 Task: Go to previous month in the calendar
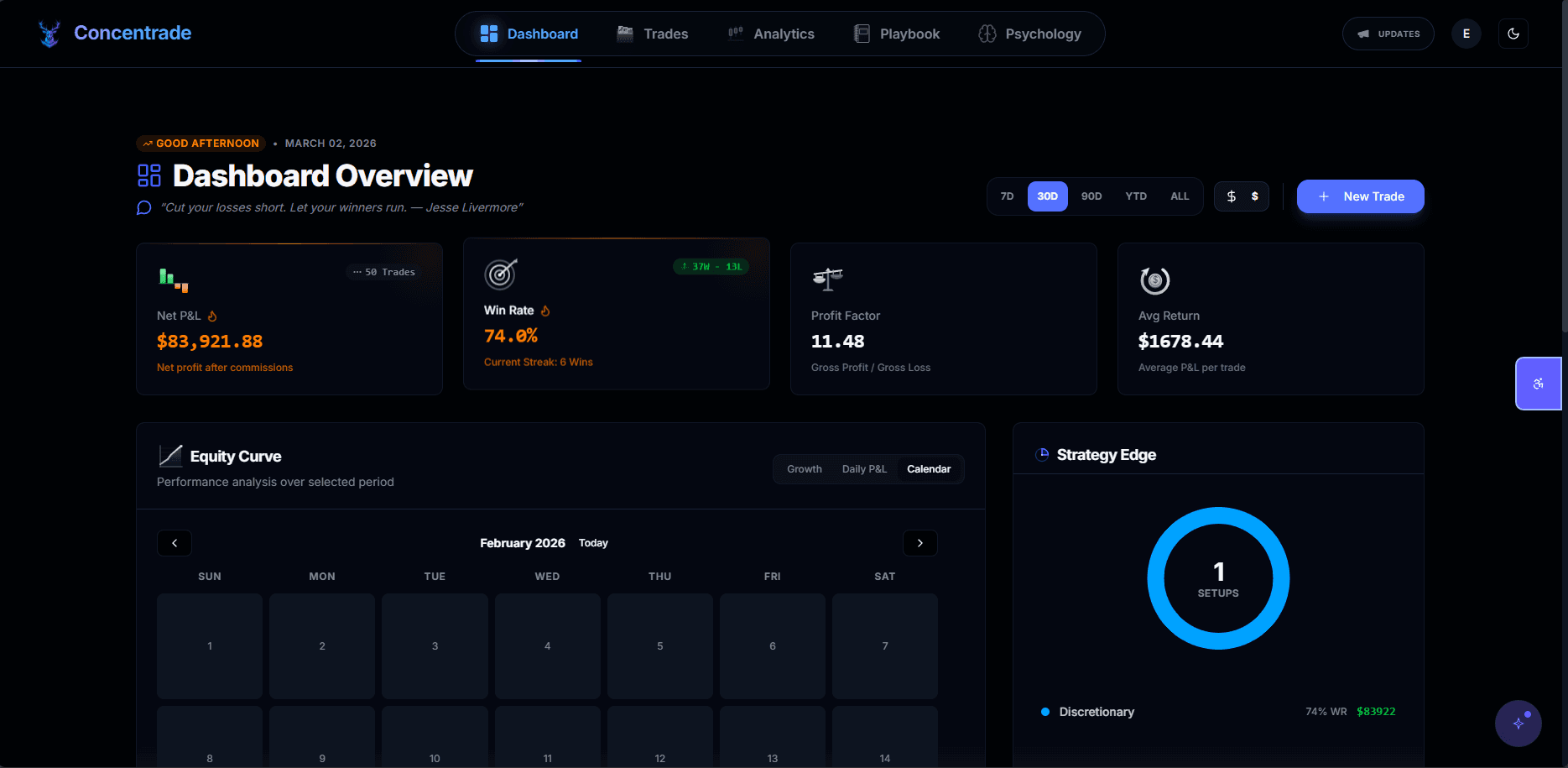pyautogui.click(x=174, y=543)
